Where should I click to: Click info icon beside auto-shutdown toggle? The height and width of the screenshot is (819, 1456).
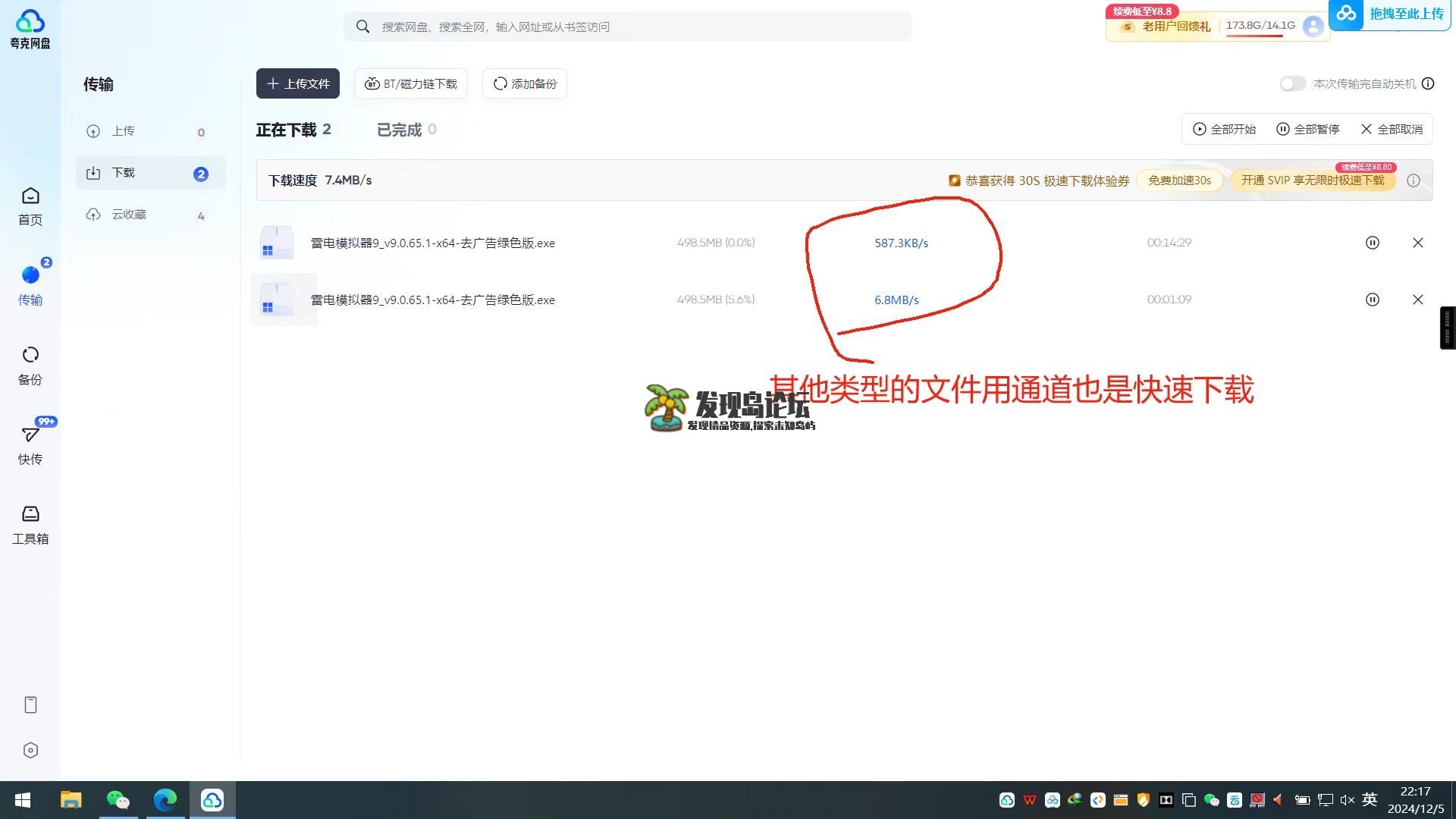click(1428, 83)
